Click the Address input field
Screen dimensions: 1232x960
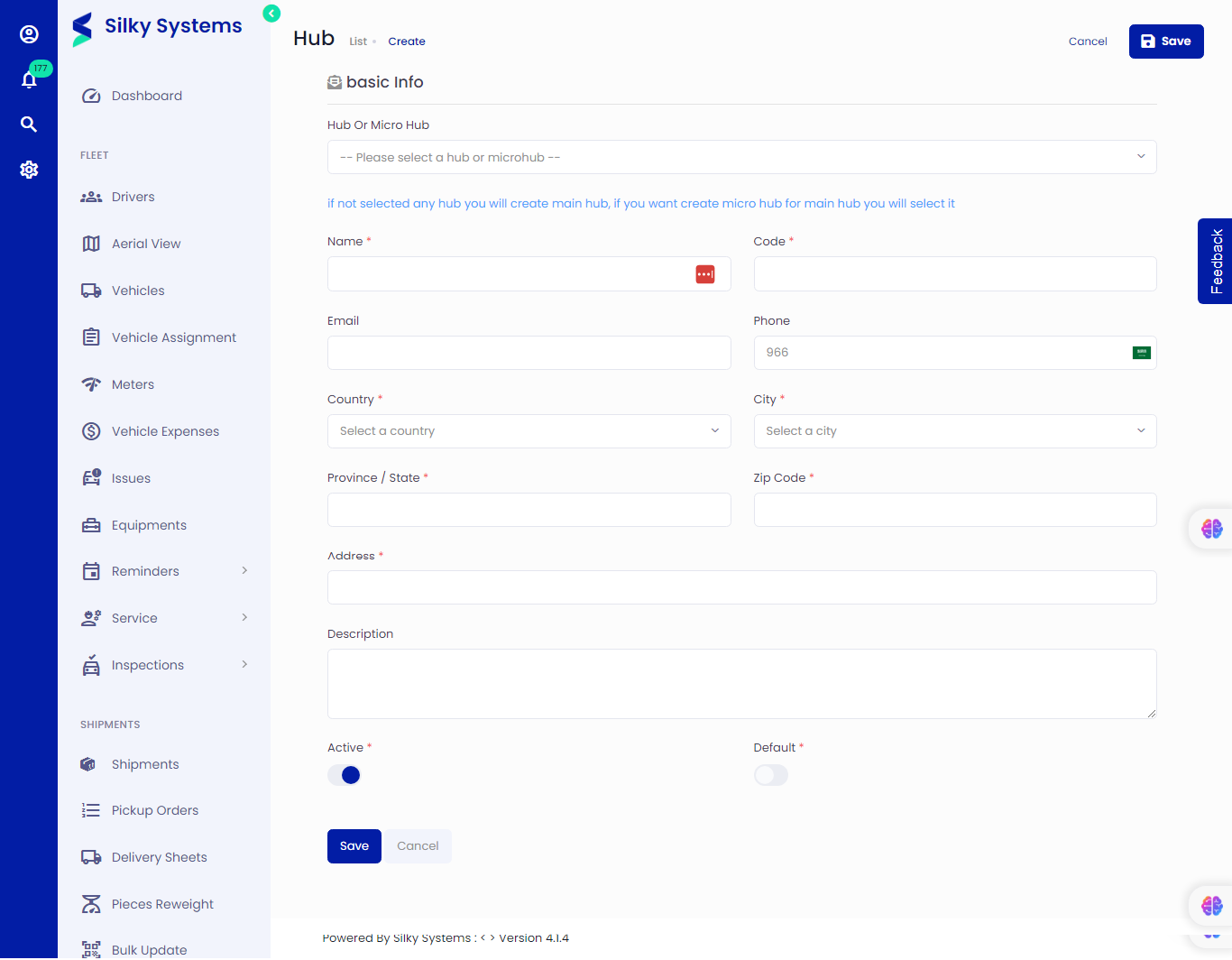point(741,587)
